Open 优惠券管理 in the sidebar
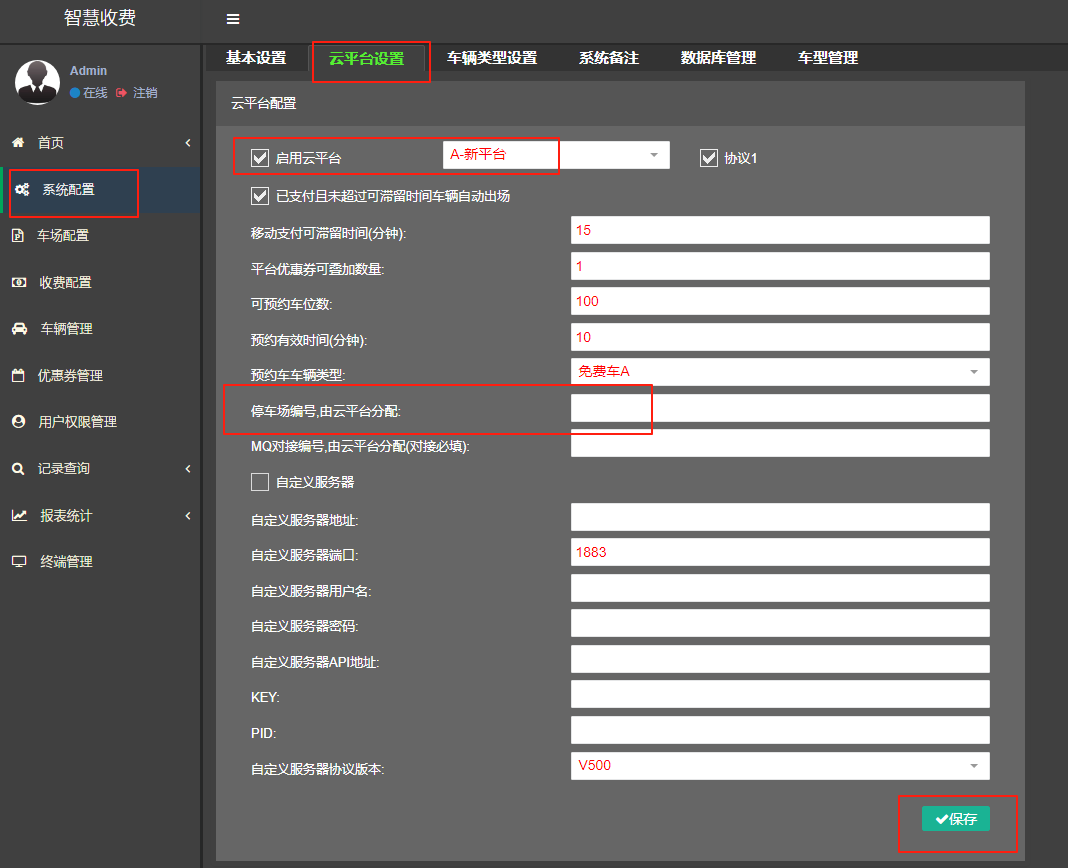Viewport: 1068px width, 868px height. (70, 375)
